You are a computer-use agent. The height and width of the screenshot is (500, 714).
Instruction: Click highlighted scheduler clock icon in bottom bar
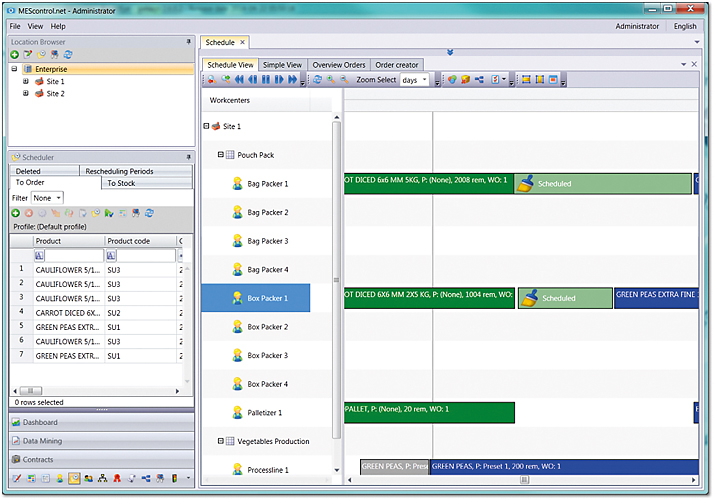tap(74, 478)
